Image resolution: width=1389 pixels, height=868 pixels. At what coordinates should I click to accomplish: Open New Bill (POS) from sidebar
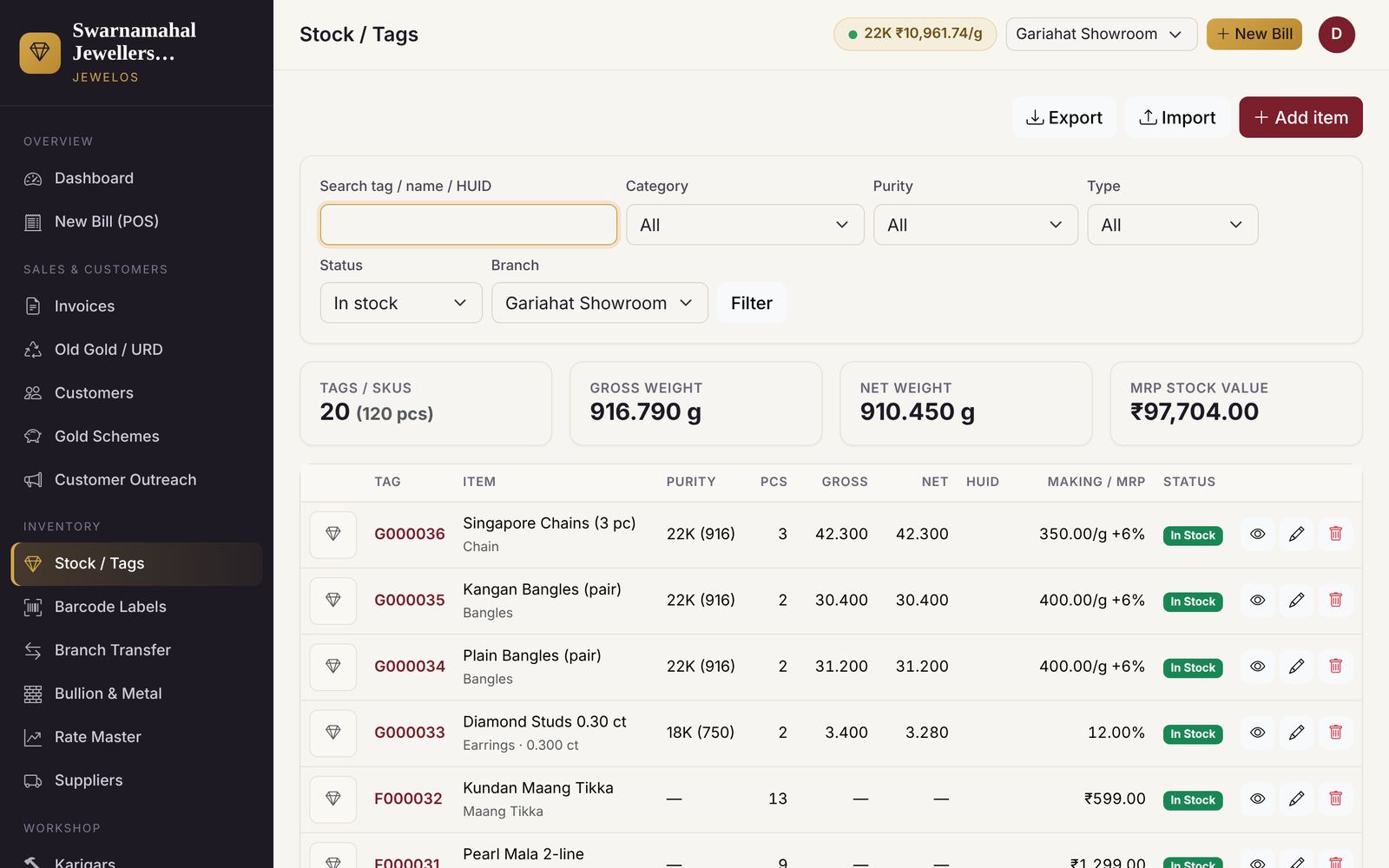tap(136, 221)
